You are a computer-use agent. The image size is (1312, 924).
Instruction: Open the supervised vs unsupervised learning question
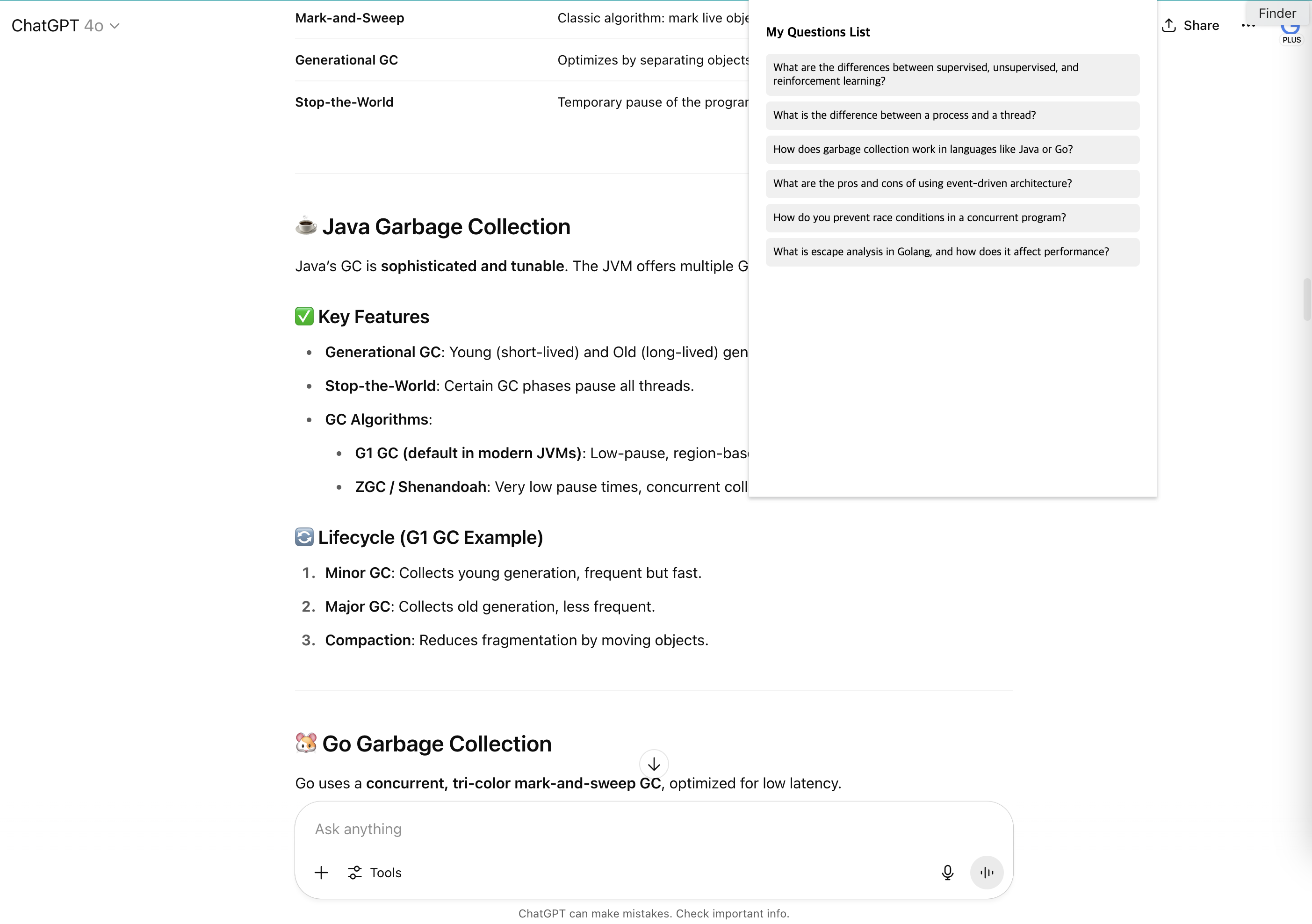pyautogui.click(x=952, y=75)
